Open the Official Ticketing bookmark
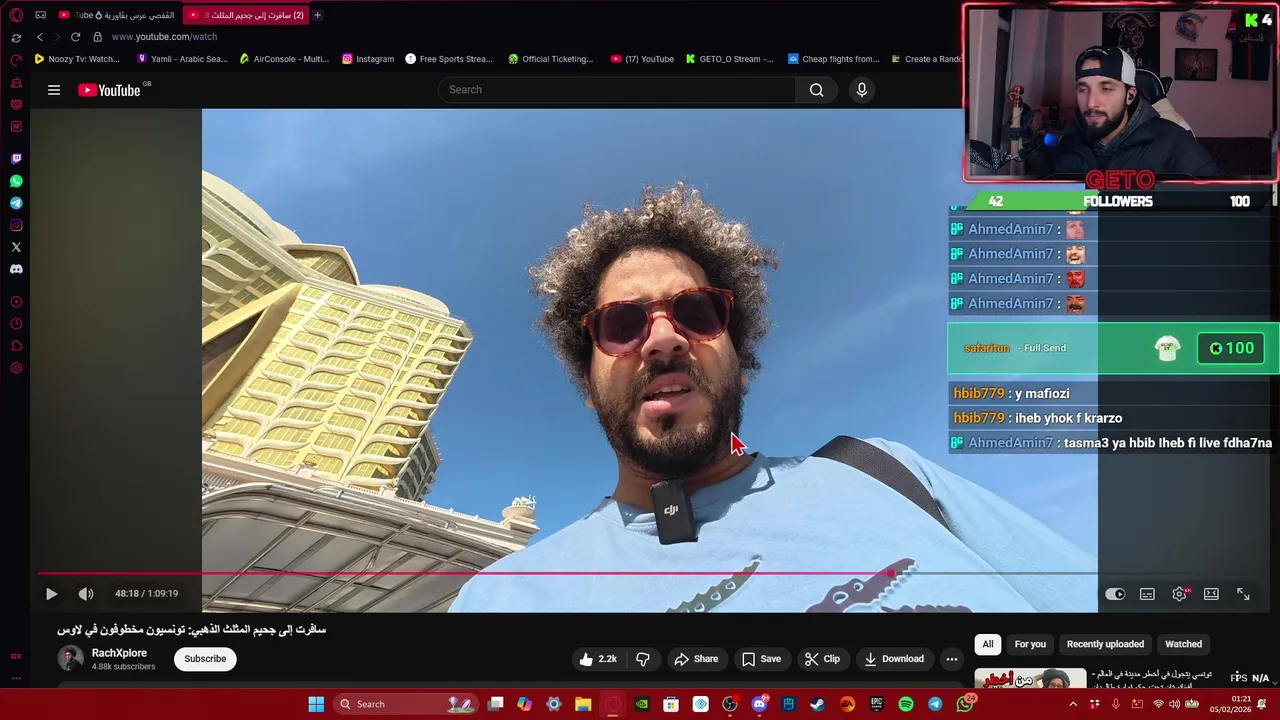 (551, 59)
